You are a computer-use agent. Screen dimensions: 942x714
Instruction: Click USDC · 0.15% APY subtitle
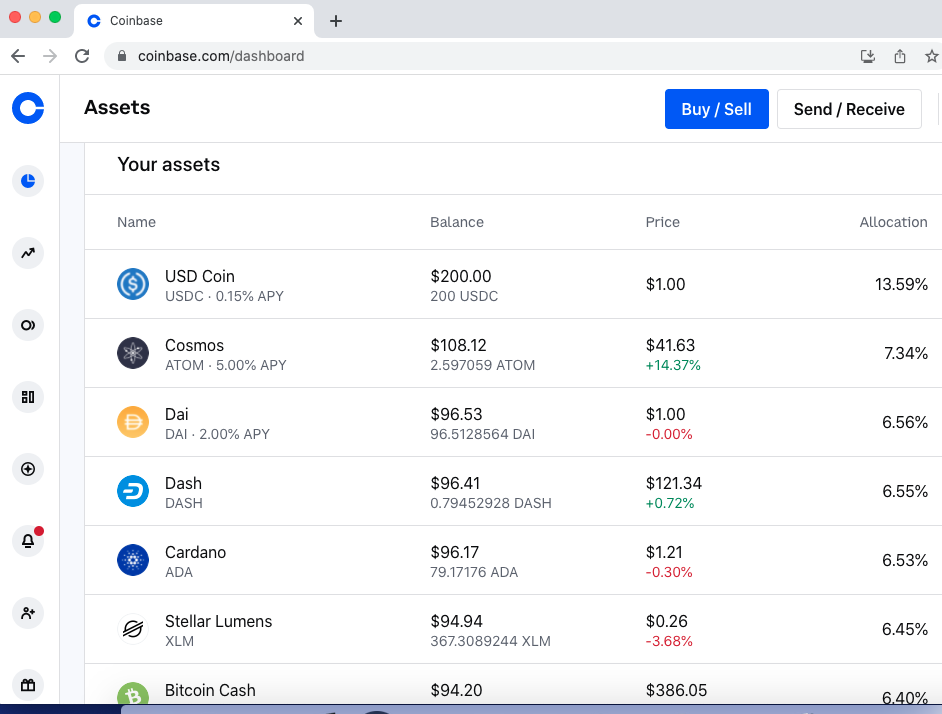click(x=224, y=296)
